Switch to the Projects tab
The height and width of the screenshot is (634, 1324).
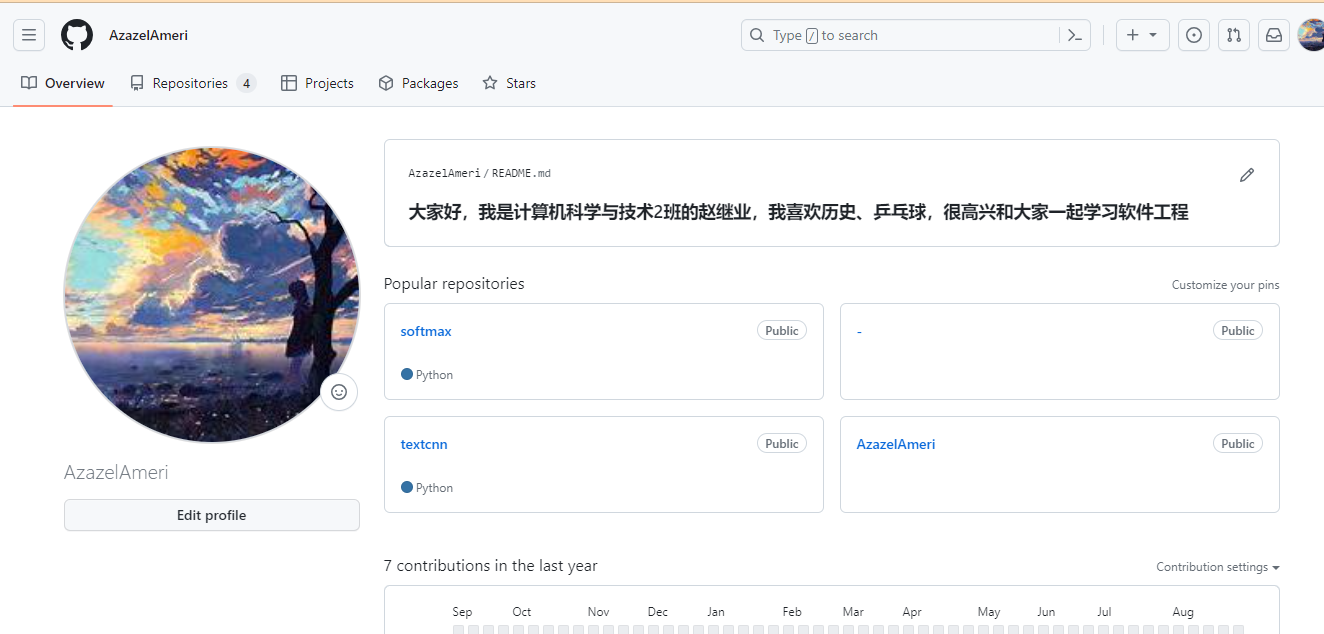(317, 83)
